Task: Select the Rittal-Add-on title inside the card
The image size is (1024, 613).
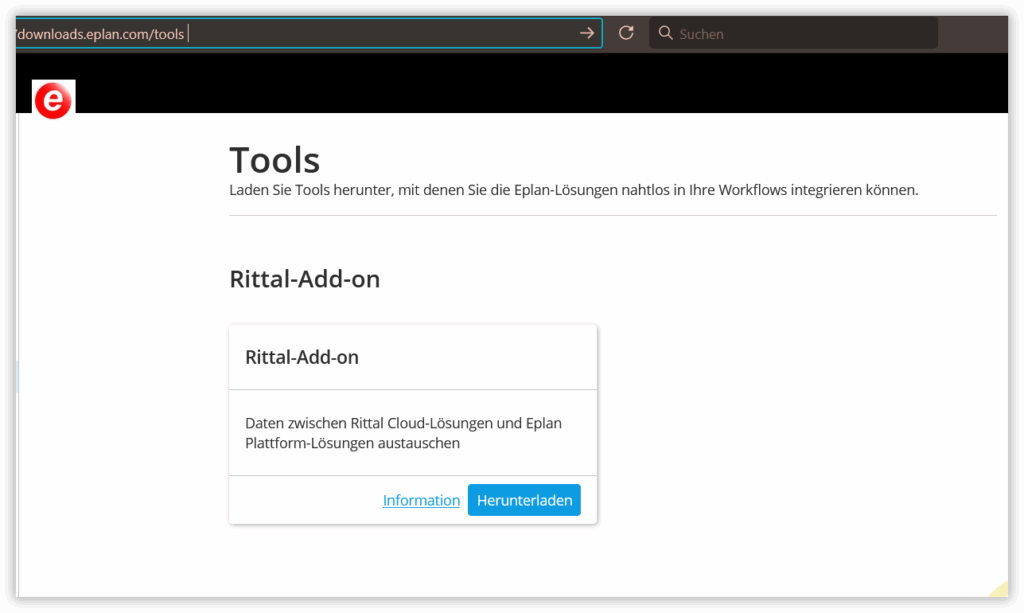Action: (x=302, y=357)
